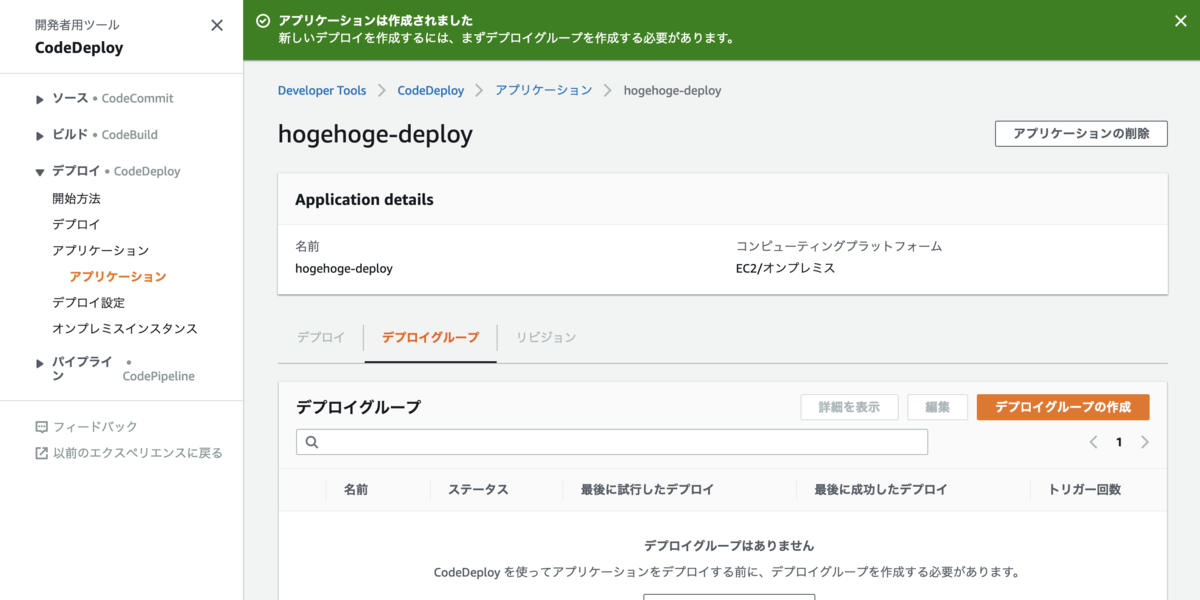Click the hogehoge-deploy name value
Screen dimensions: 1200x600
344,268
